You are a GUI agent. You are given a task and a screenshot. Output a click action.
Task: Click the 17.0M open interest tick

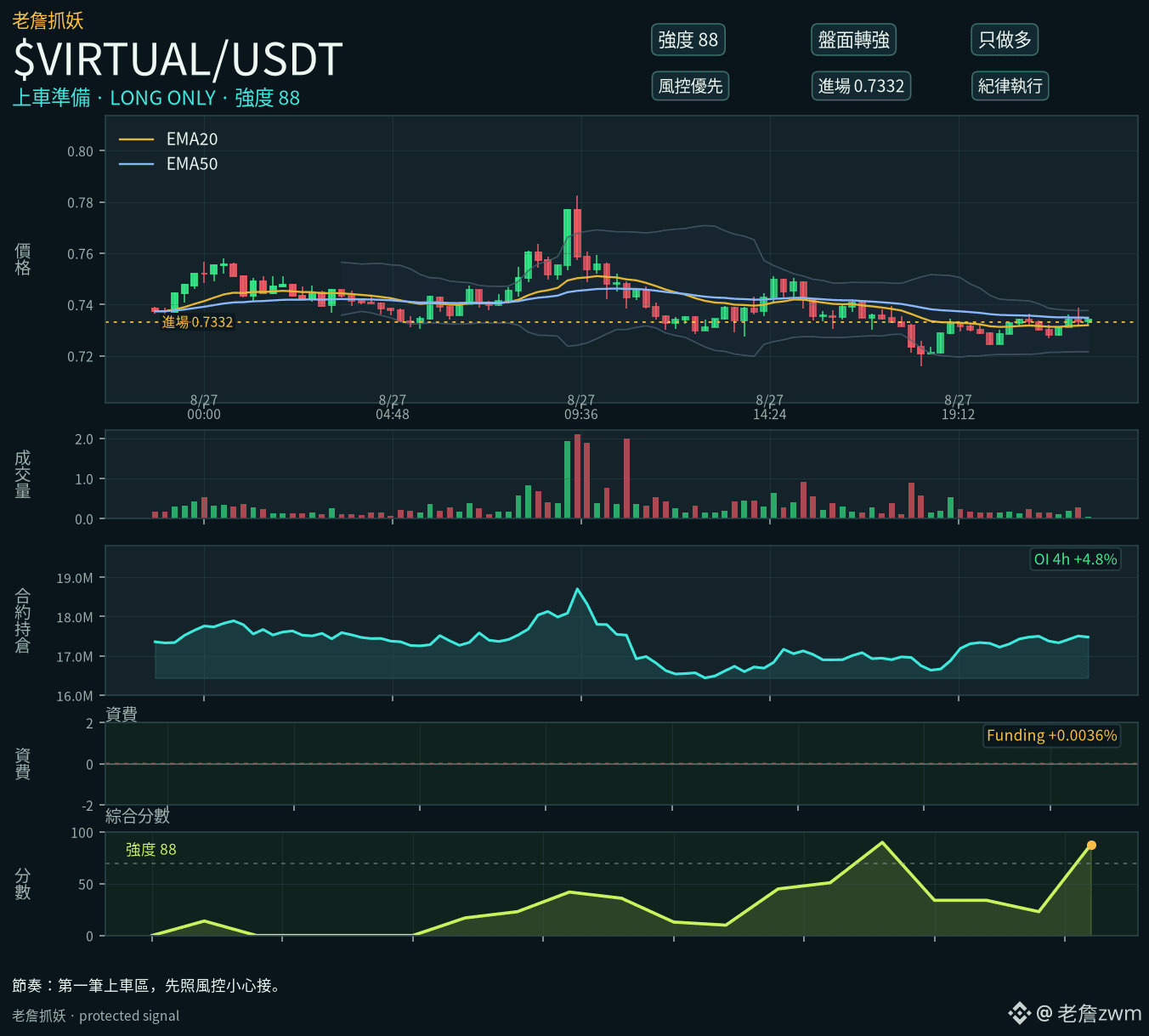[x=75, y=657]
